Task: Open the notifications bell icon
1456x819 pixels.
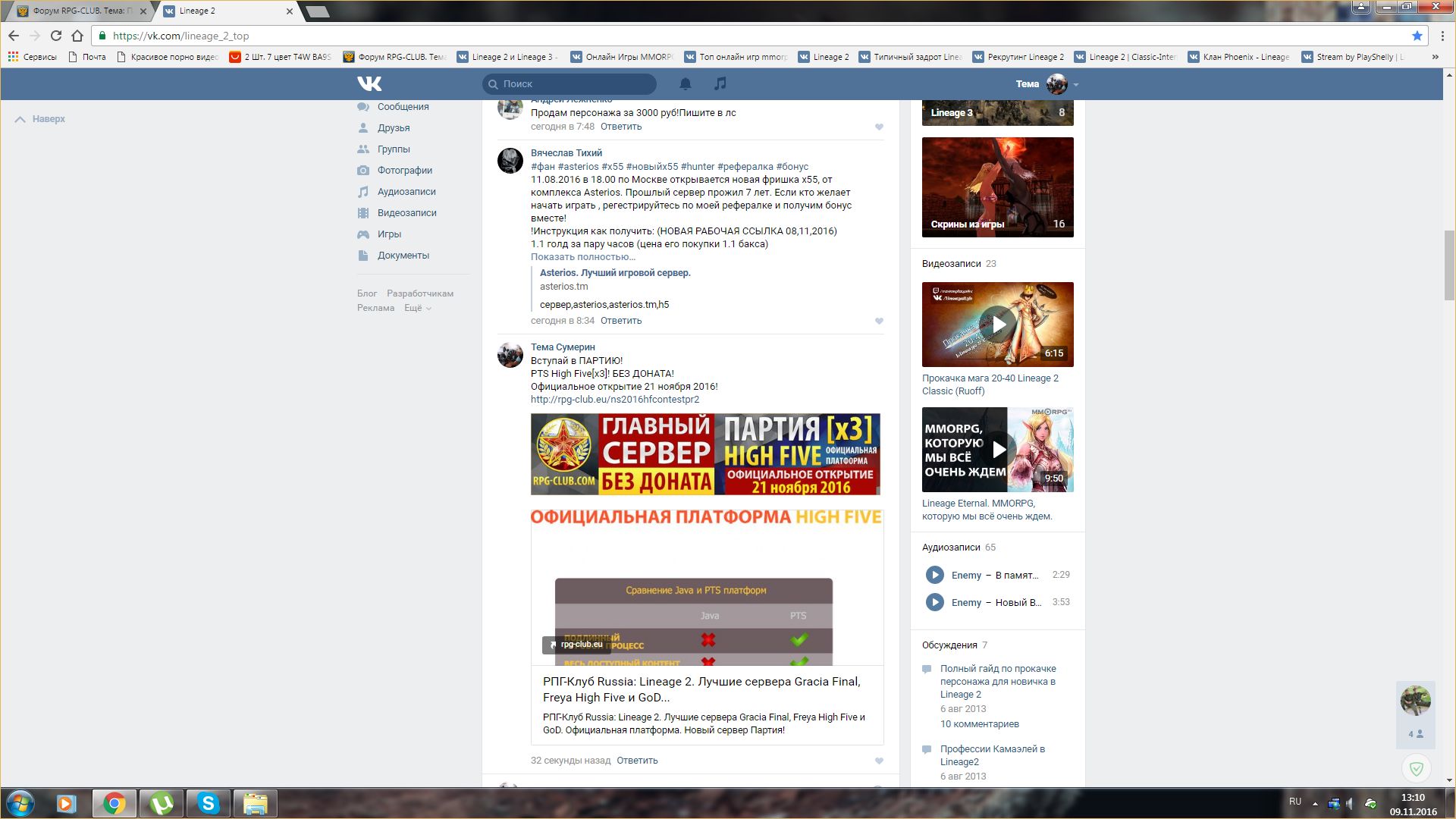Action: click(x=686, y=83)
